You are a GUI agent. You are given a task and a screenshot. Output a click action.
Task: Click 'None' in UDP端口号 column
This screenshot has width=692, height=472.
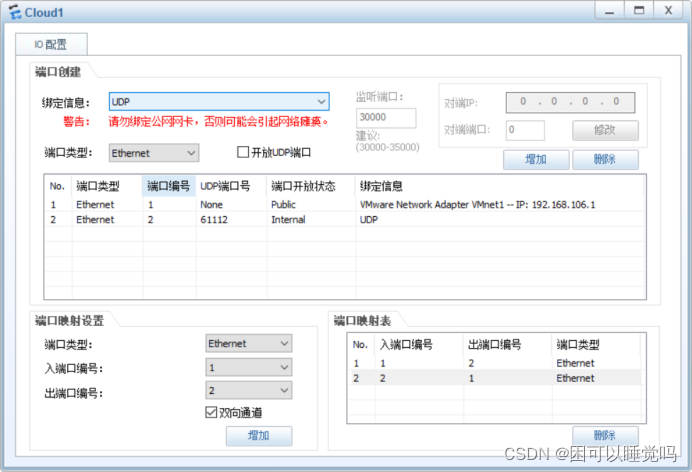click(x=211, y=205)
